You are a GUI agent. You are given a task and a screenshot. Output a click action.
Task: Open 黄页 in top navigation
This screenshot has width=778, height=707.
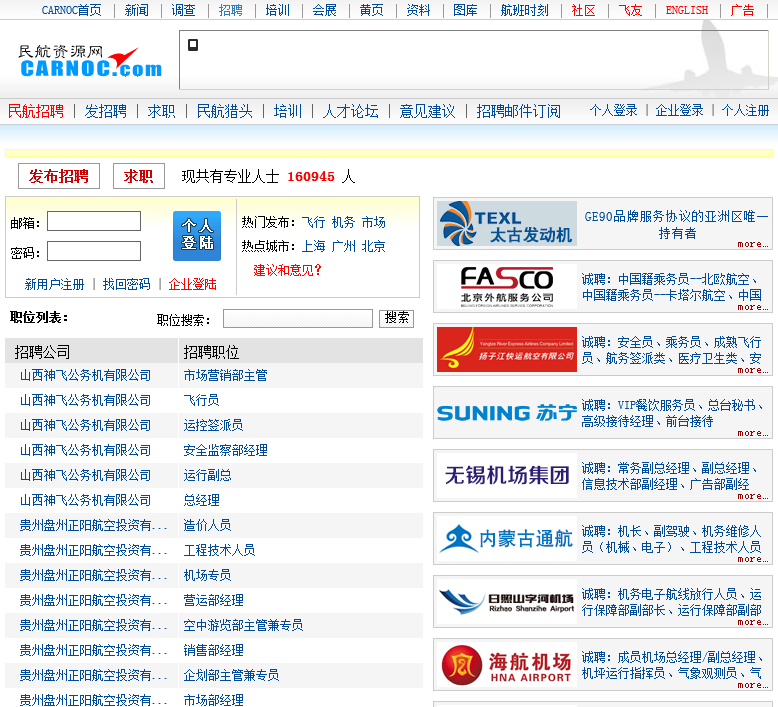coord(371,10)
